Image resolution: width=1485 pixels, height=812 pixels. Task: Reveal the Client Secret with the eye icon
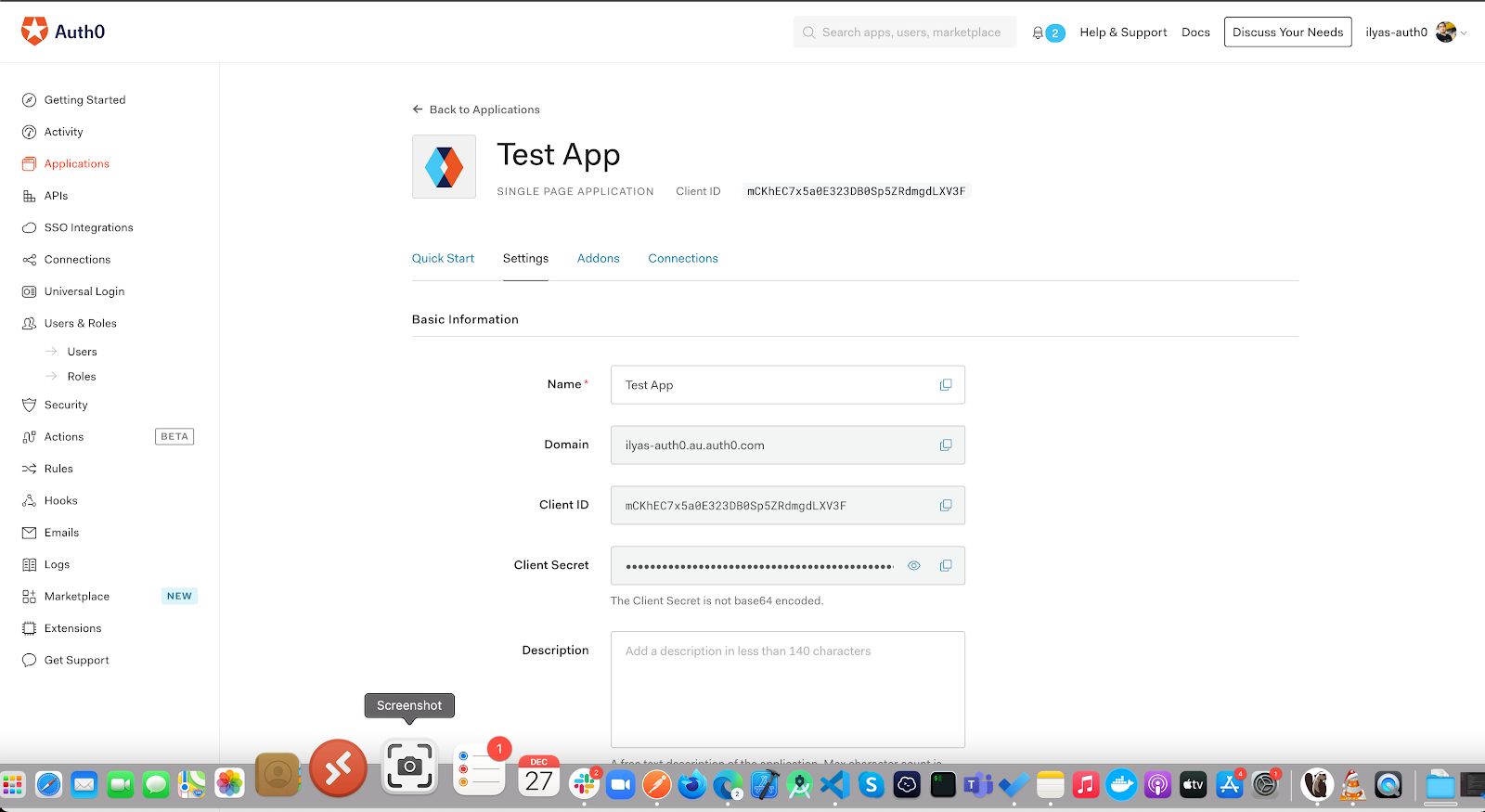914,566
